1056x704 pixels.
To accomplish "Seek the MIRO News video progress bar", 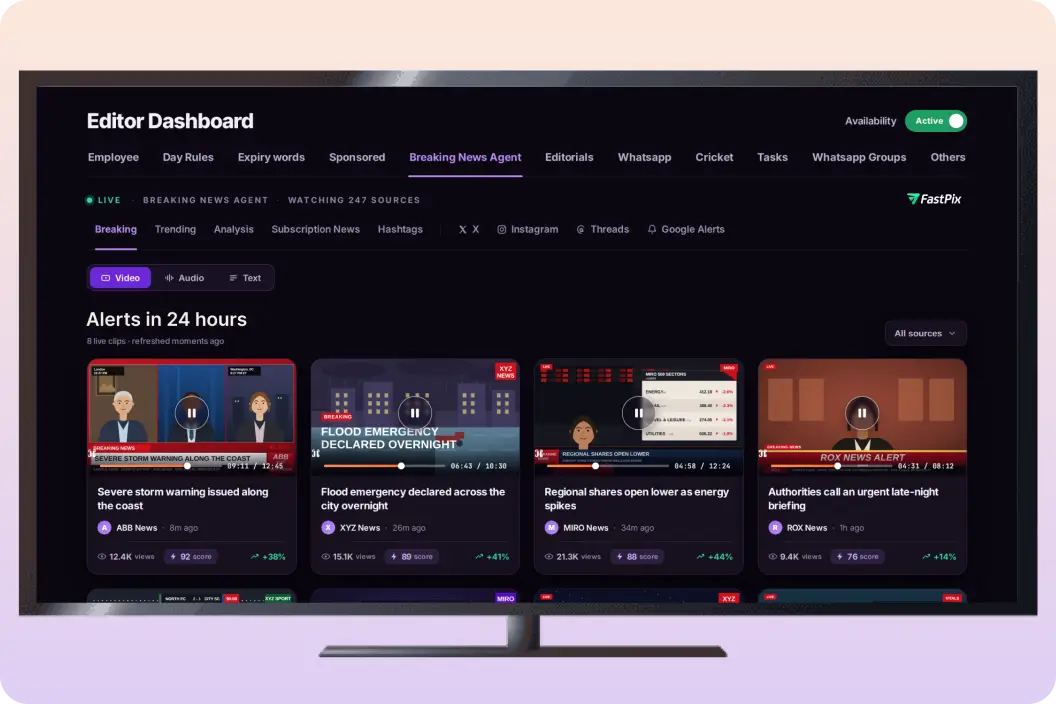I will click(607, 466).
